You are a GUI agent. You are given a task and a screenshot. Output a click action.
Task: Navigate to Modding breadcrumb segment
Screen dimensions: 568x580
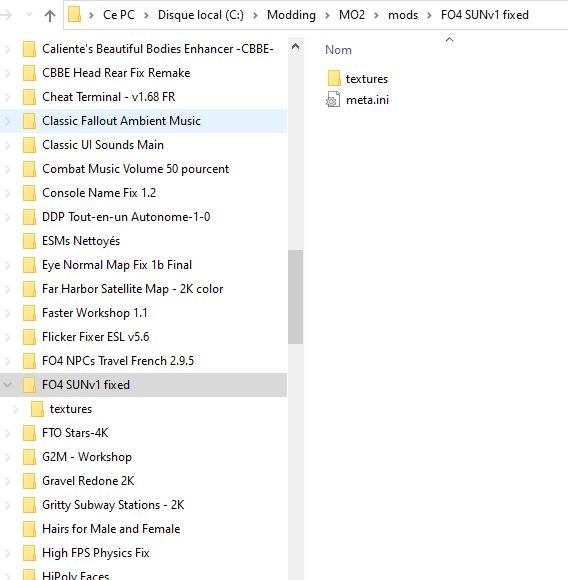click(291, 15)
